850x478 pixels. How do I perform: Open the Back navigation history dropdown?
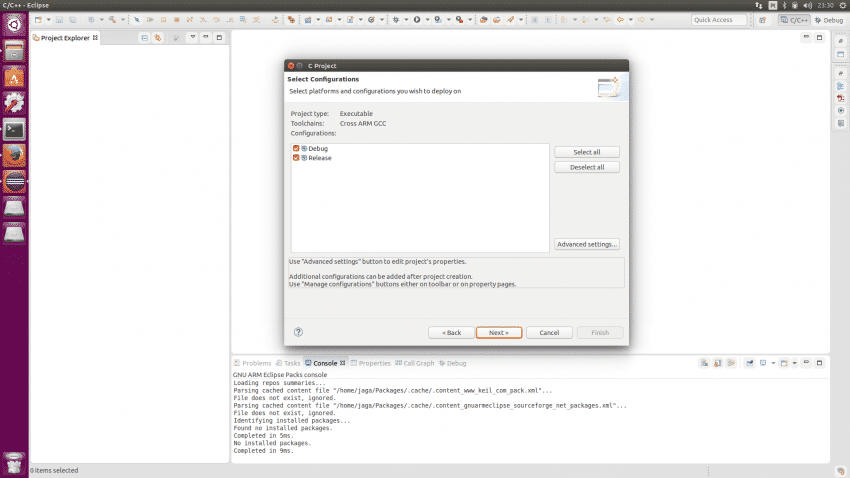[x=630, y=20]
